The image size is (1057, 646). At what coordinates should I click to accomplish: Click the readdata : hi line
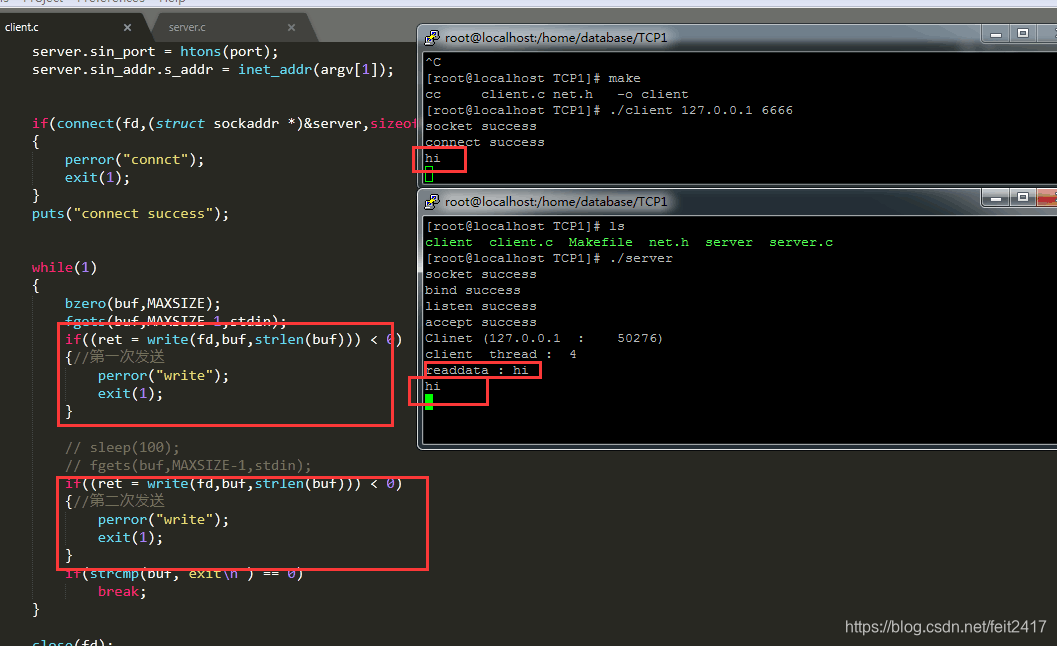tap(477, 371)
